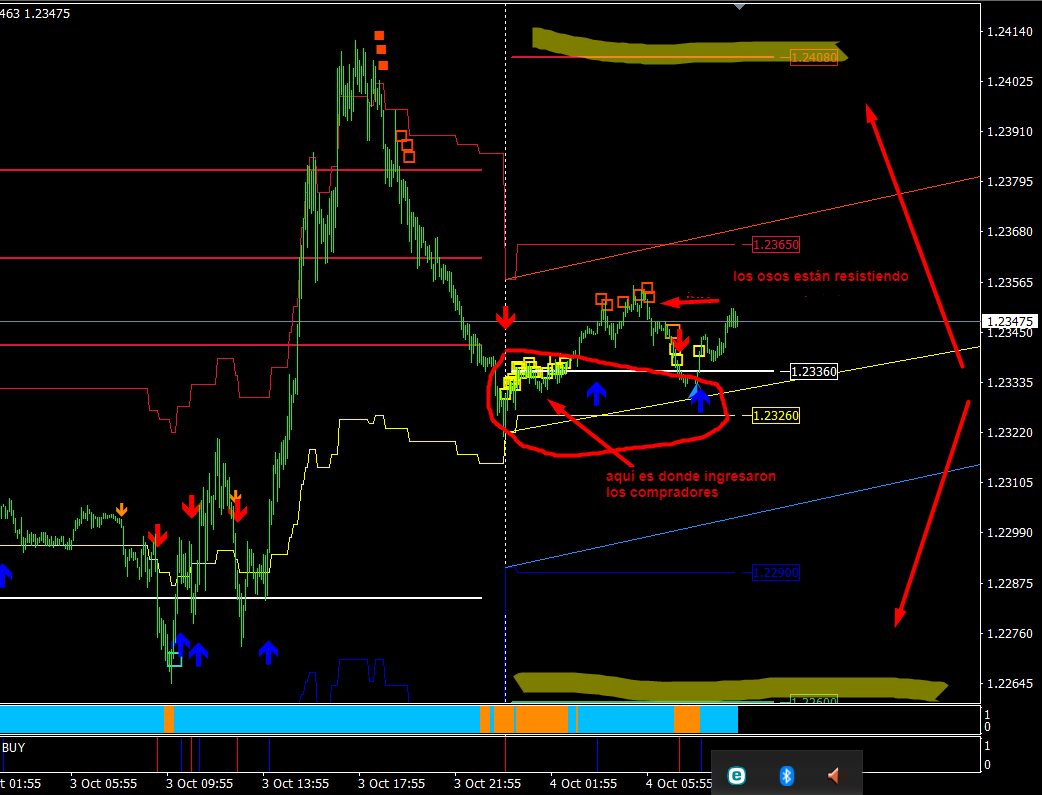Image resolution: width=1042 pixels, height=795 pixels.
Task: Select the 1.22900 blue price label
Action: (776, 573)
